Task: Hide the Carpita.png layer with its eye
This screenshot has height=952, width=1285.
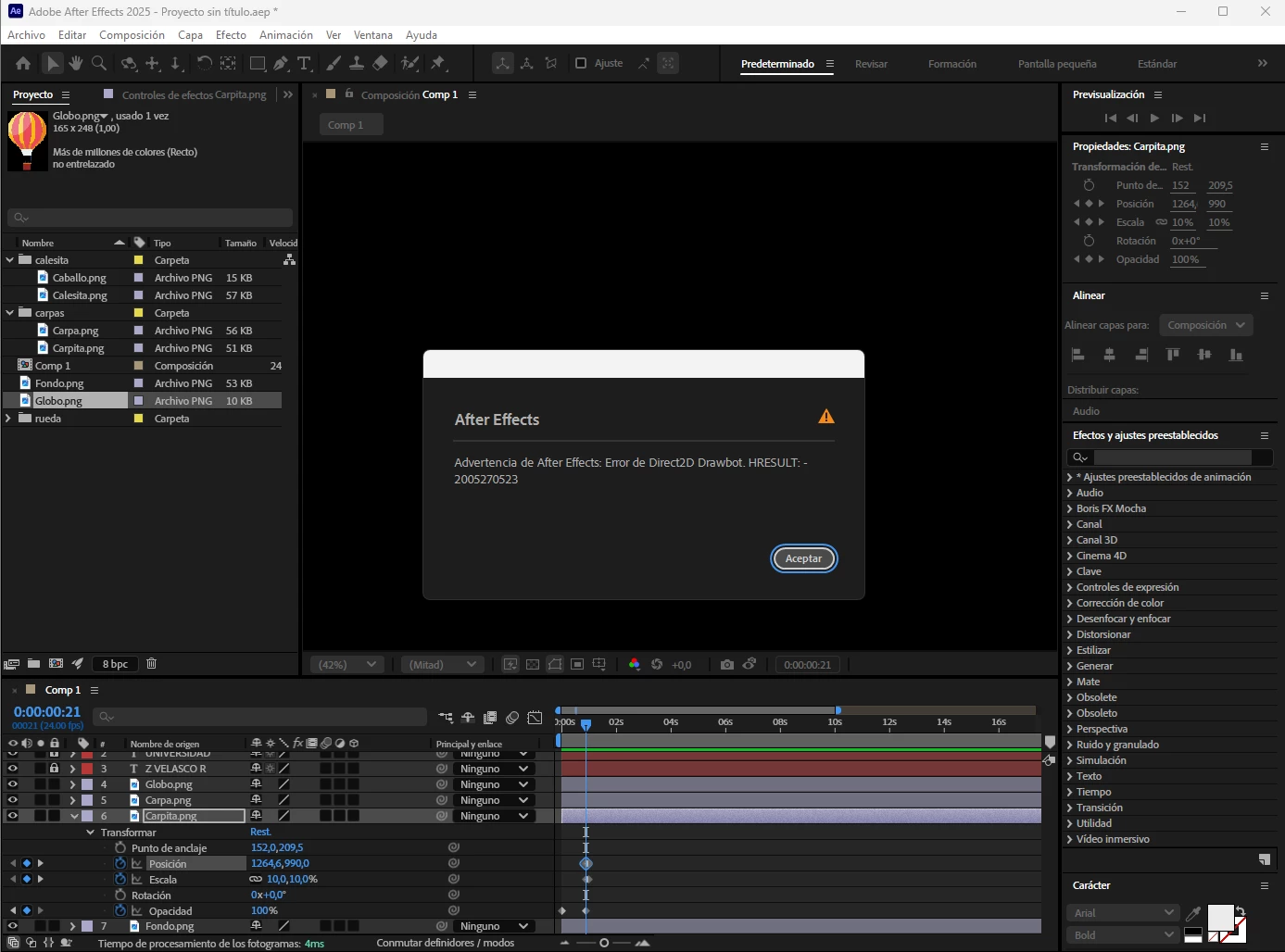Action: (12, 816)
